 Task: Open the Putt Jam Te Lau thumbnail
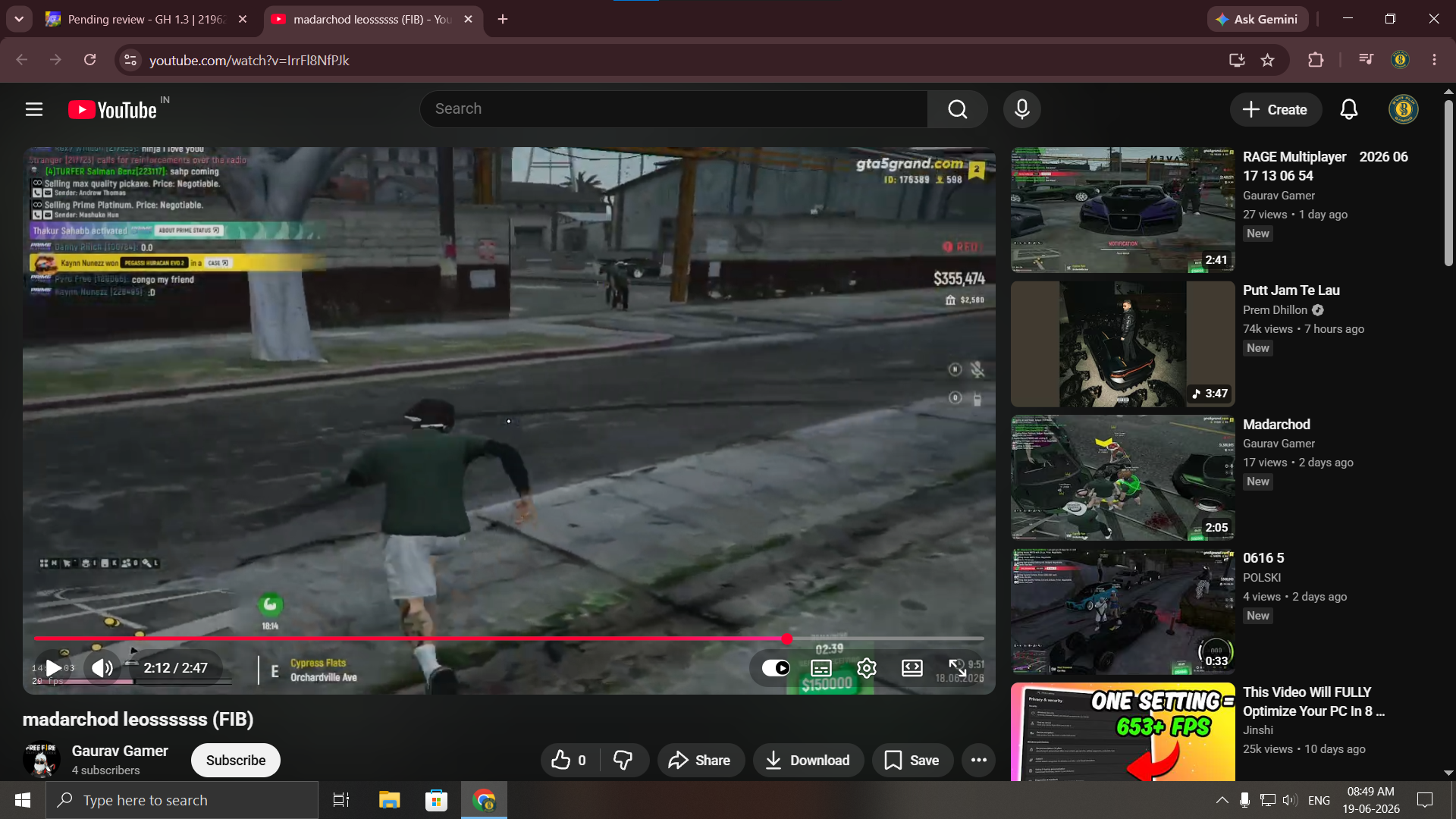(x=1123, y=344)
